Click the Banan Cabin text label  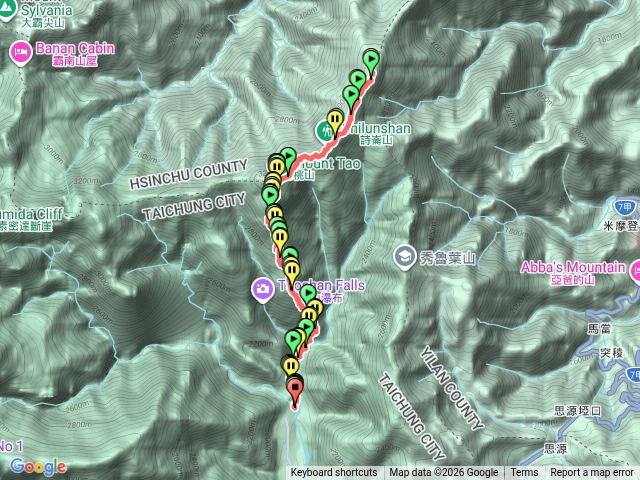pos(75,49)
